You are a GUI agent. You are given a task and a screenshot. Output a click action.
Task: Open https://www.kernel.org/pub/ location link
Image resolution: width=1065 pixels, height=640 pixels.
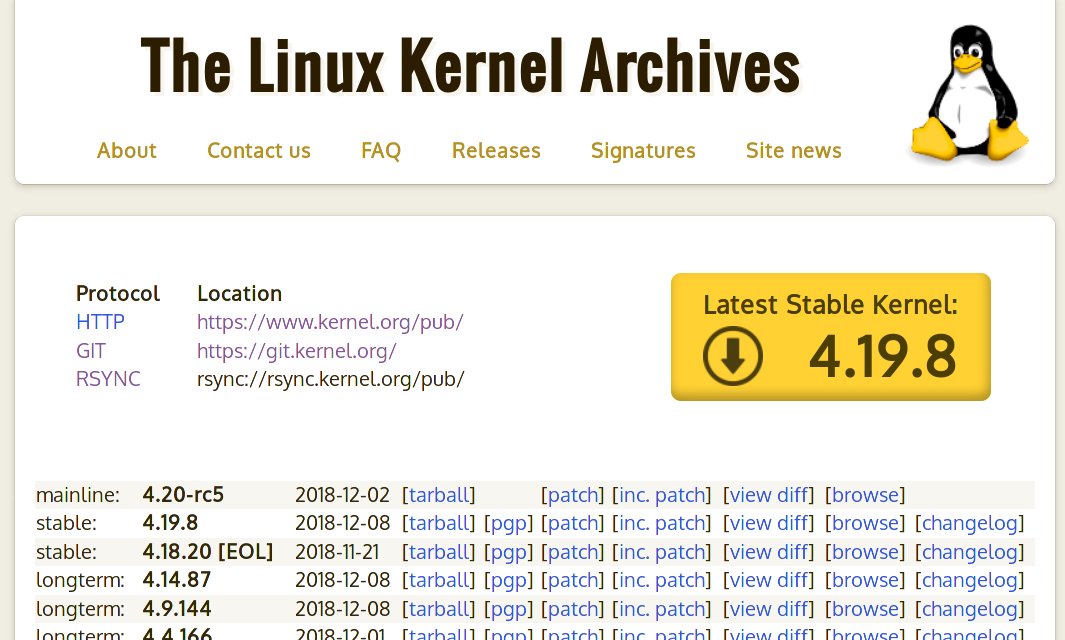click(330, 322)
